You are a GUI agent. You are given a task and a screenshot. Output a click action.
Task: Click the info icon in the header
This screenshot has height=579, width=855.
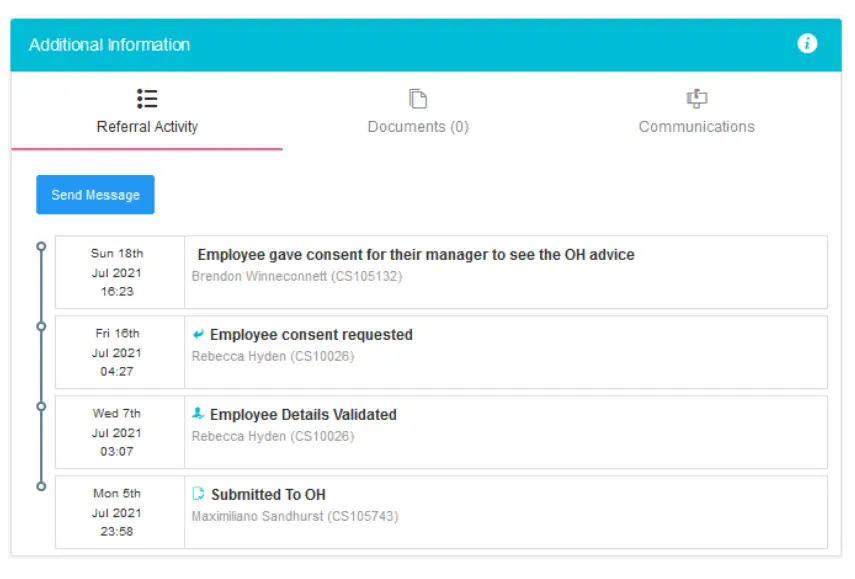tap(807, 44)
